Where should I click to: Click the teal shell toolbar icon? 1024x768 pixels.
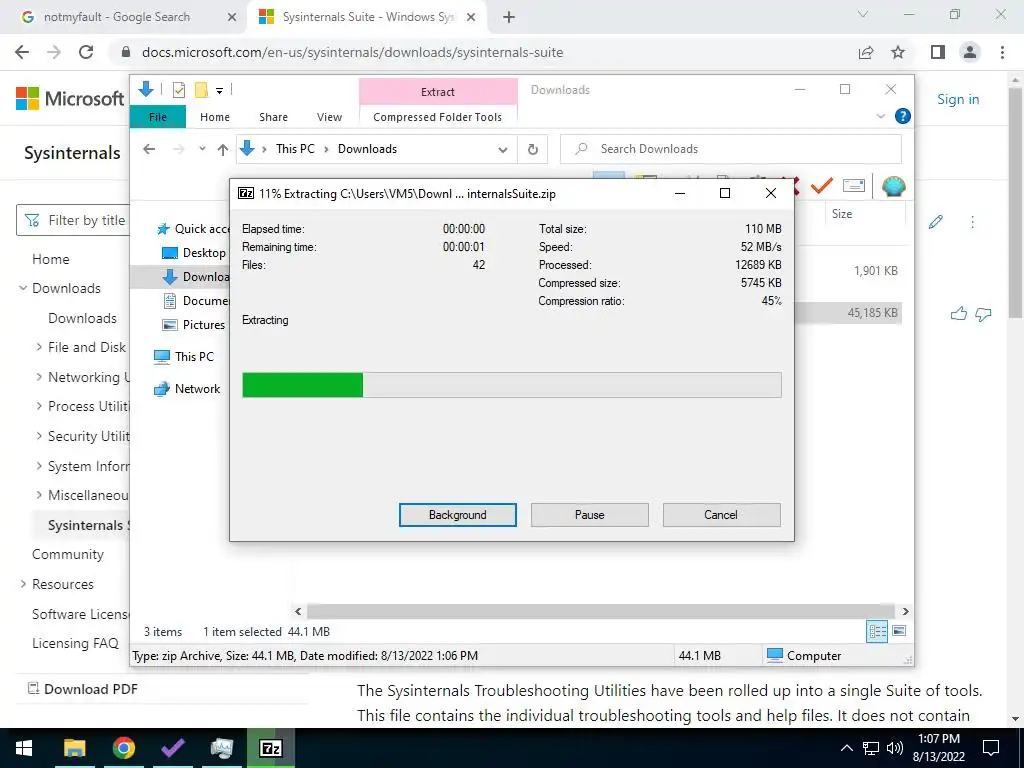click(x=893, y=187)
